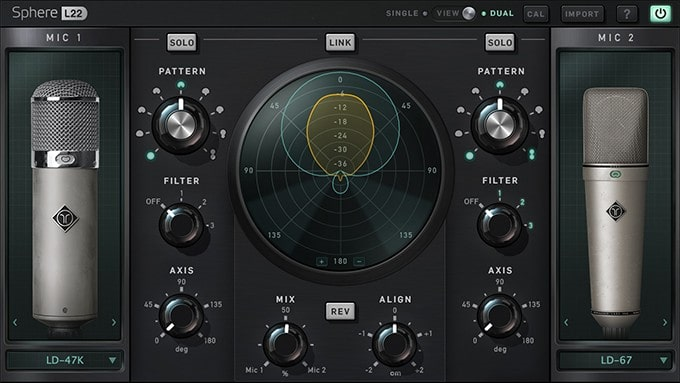The image size is (680, 383).
Task: Select the omni pattern dot for Mic 2
Action: 470,155
